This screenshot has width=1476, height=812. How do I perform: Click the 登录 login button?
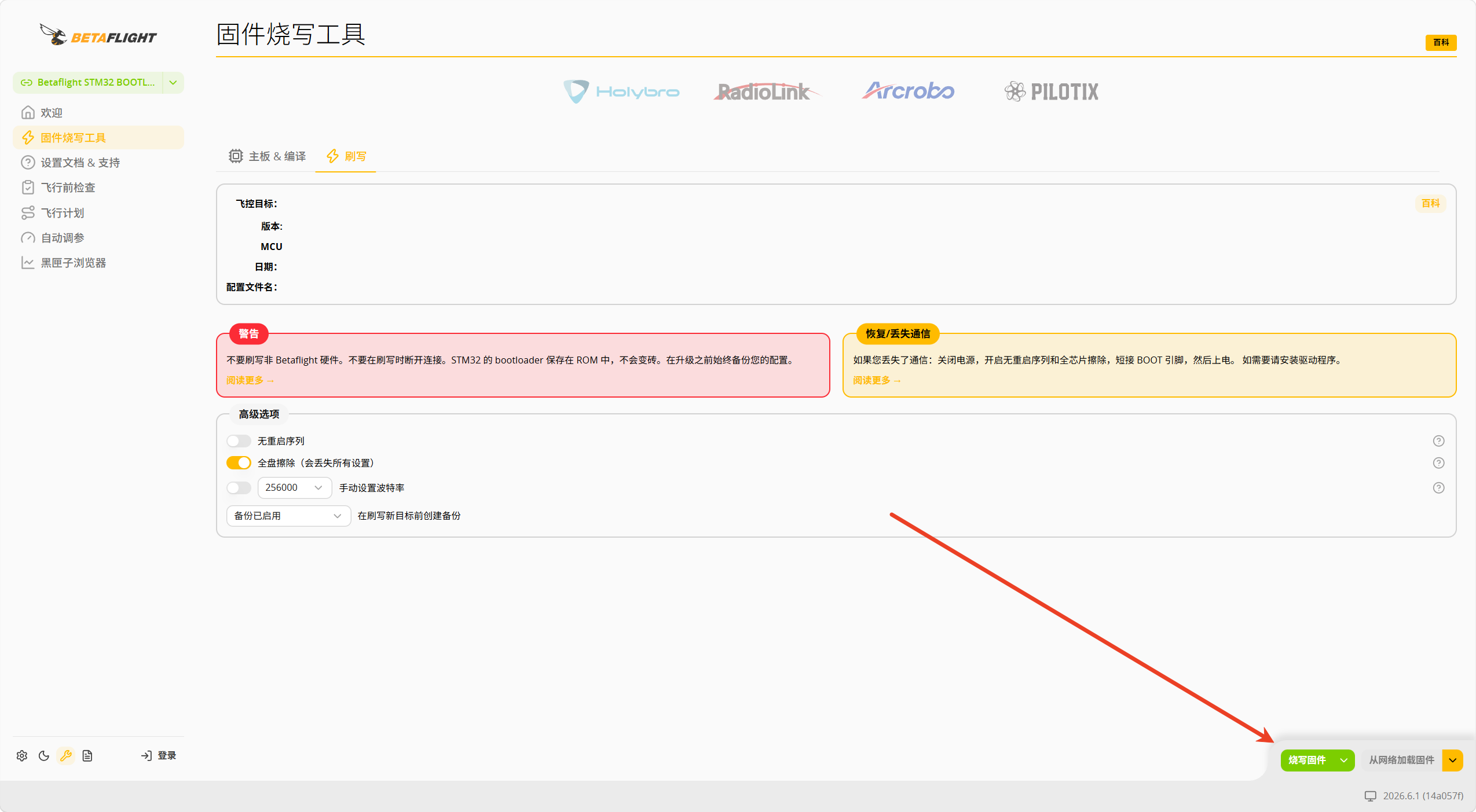[159, 755]
